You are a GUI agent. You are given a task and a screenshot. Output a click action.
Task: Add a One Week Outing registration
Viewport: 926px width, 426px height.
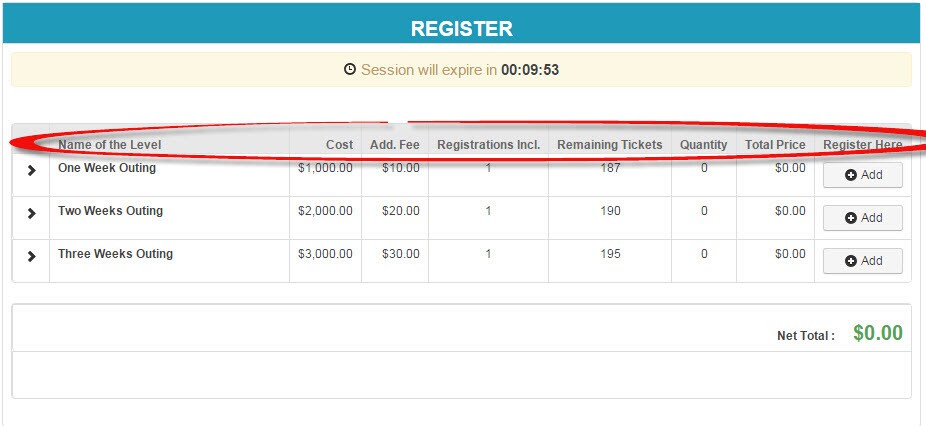coord(863,175)
